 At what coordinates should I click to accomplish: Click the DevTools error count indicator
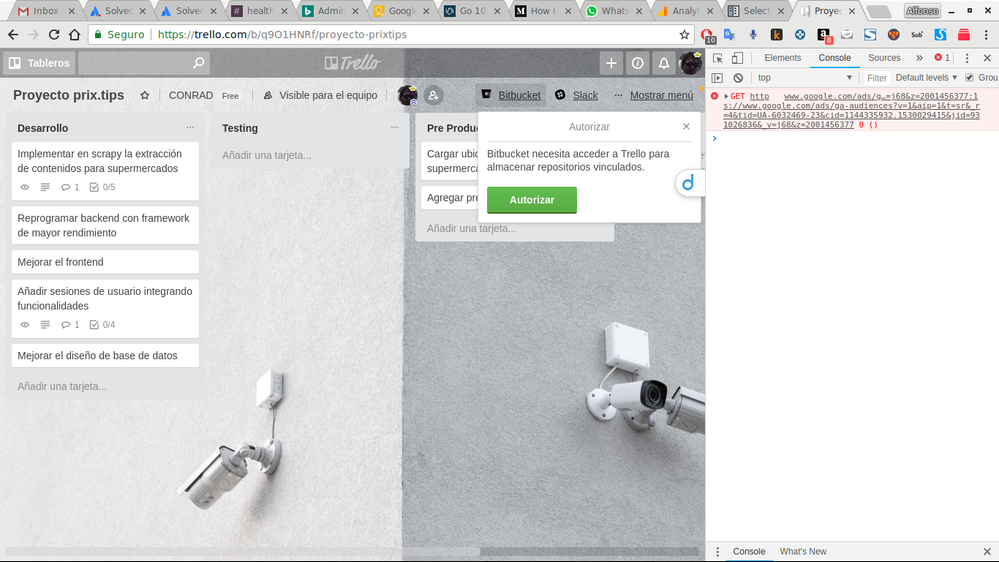[x=942, y=58]
